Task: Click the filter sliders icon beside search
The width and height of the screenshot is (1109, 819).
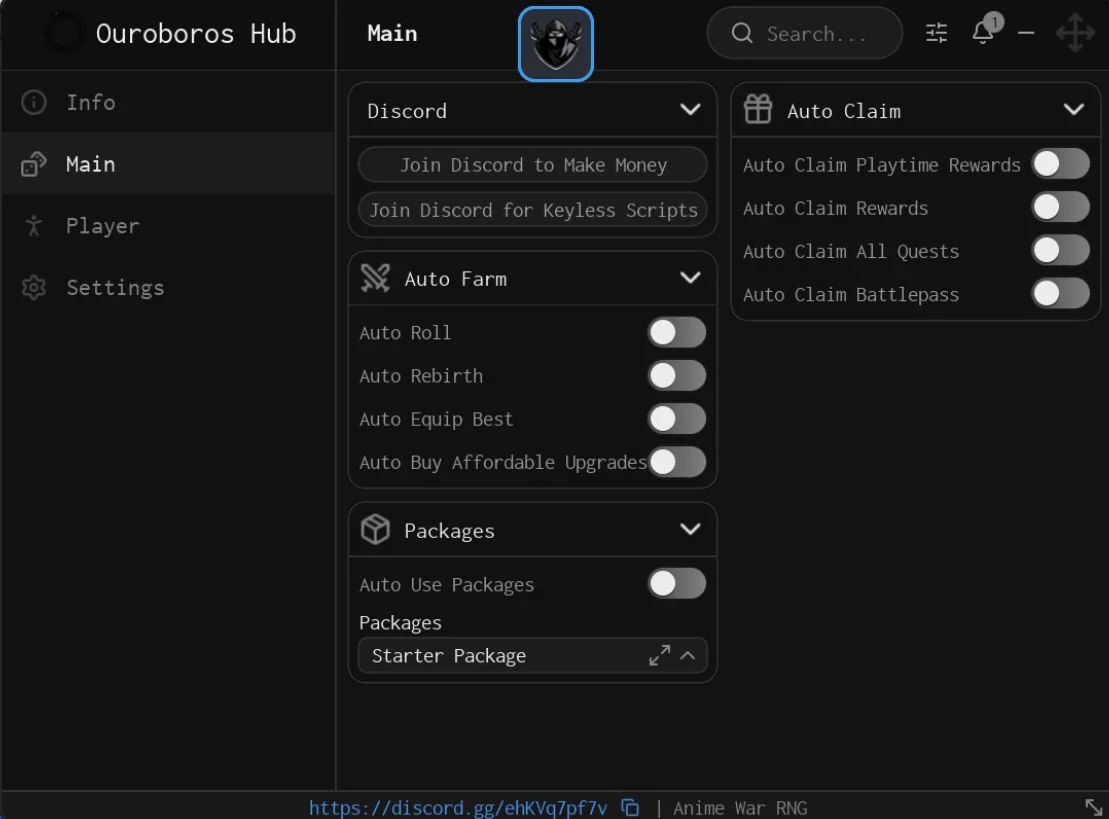Action: click(x=936, y=33)
